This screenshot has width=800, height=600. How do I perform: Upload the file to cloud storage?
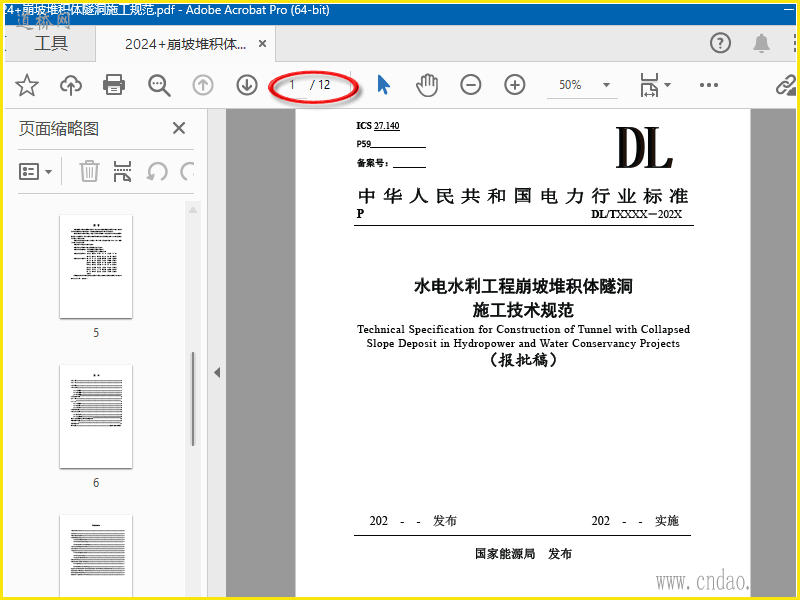tap(71, 85)
